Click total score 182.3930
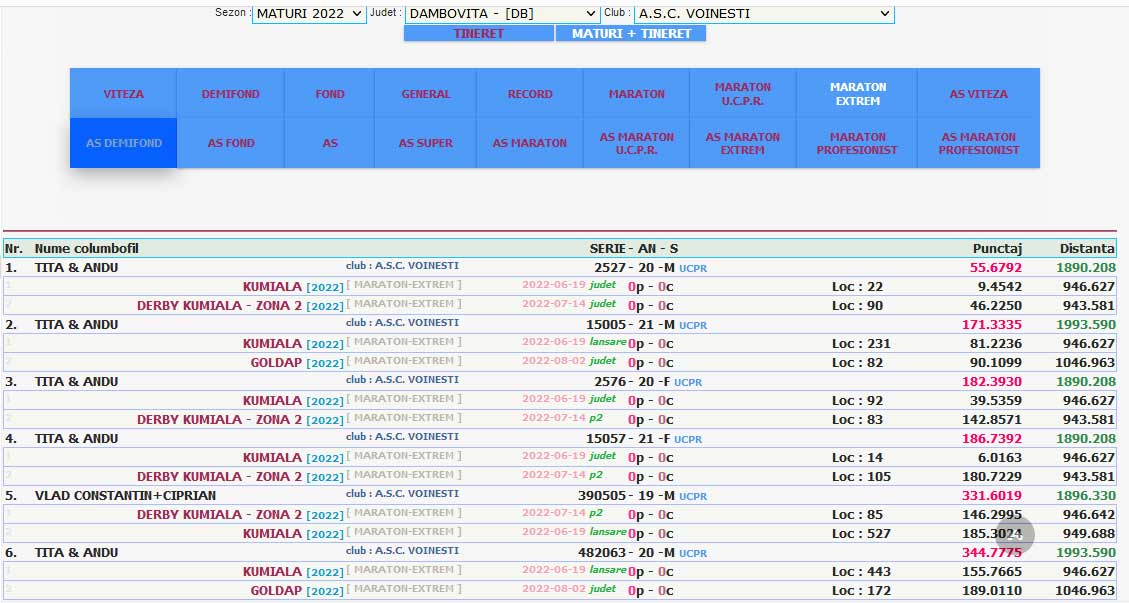 point(992,382)
